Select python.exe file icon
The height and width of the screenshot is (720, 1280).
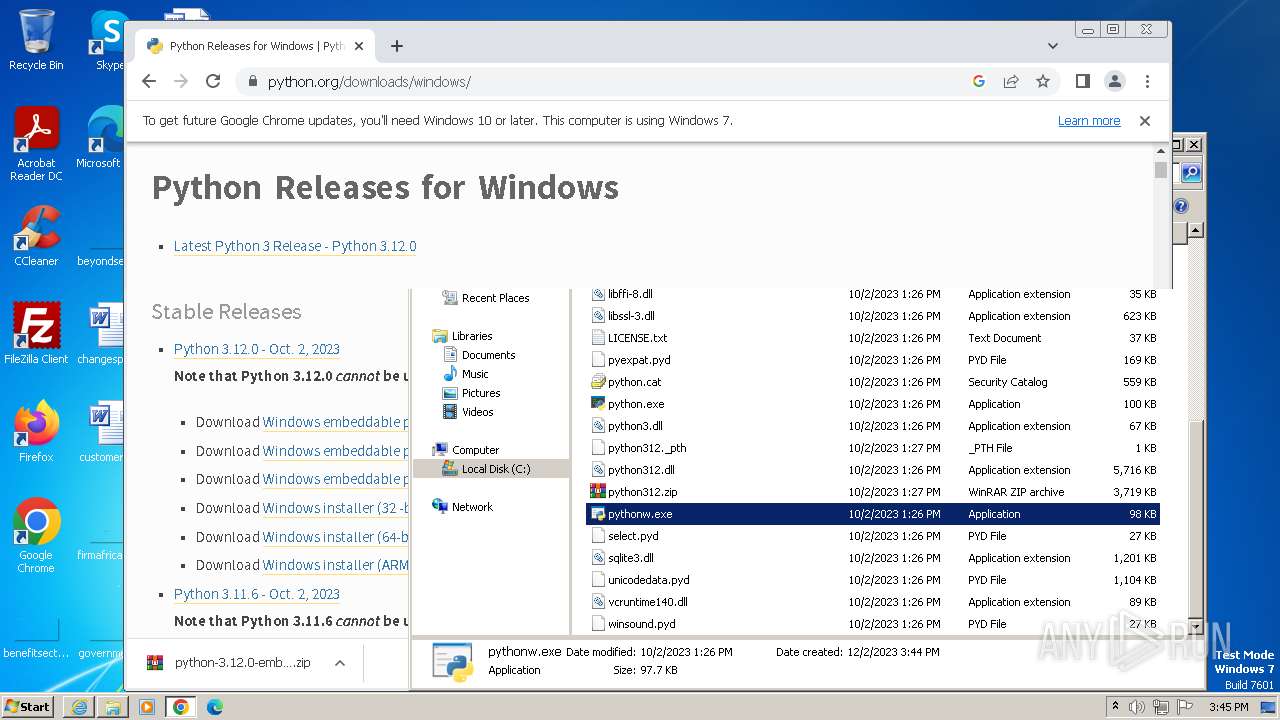click(x=598, y=404)
